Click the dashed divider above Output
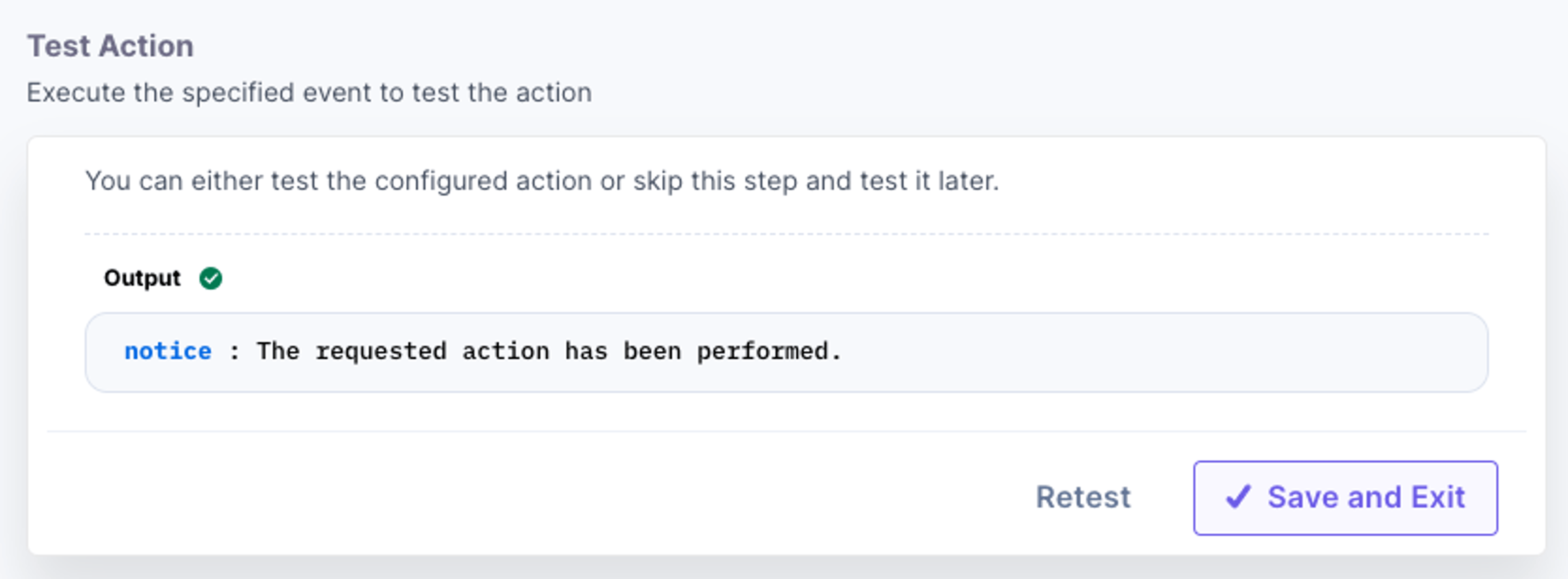 [786, 233]
